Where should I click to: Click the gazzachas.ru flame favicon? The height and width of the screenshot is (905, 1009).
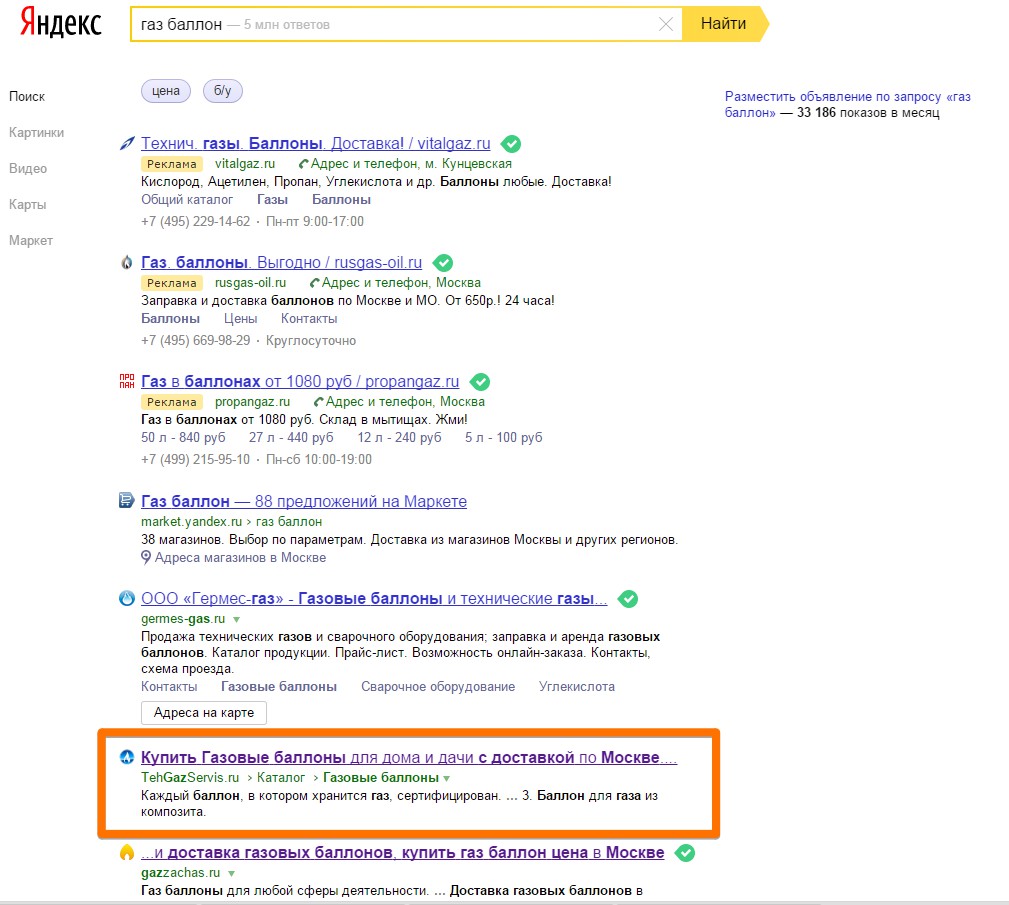coord(127,852)
